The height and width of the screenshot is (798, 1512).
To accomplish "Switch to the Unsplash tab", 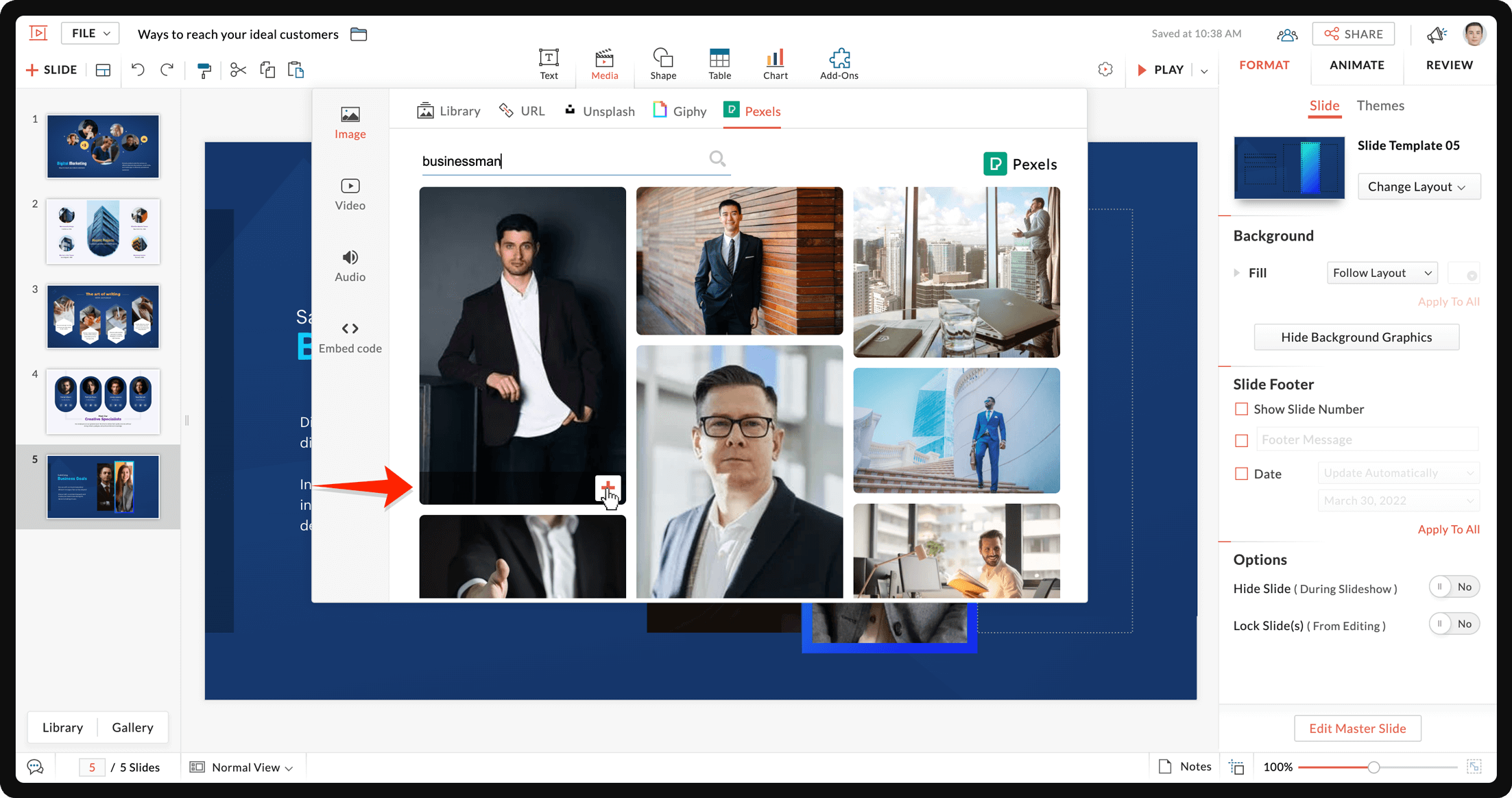I will click(x=599, y=111).
